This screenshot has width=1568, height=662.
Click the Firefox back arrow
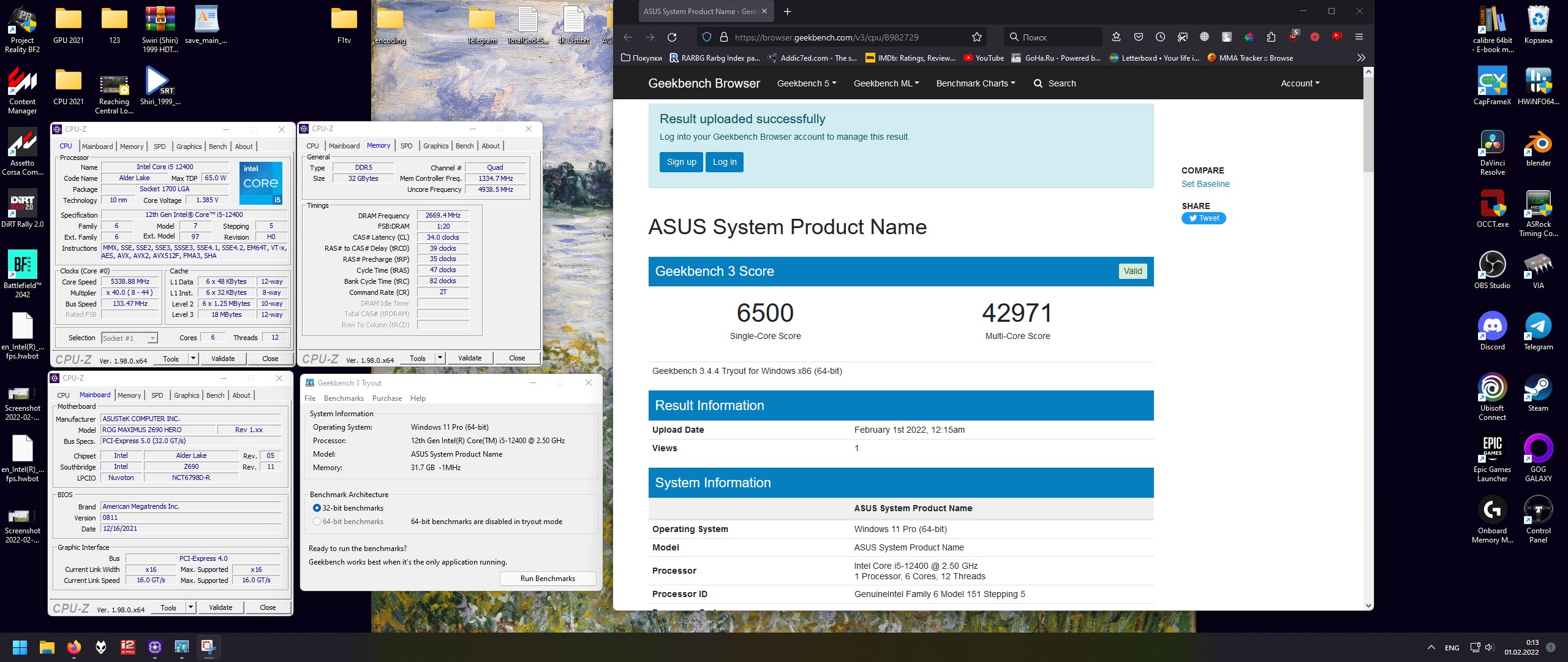pos(628,37)
